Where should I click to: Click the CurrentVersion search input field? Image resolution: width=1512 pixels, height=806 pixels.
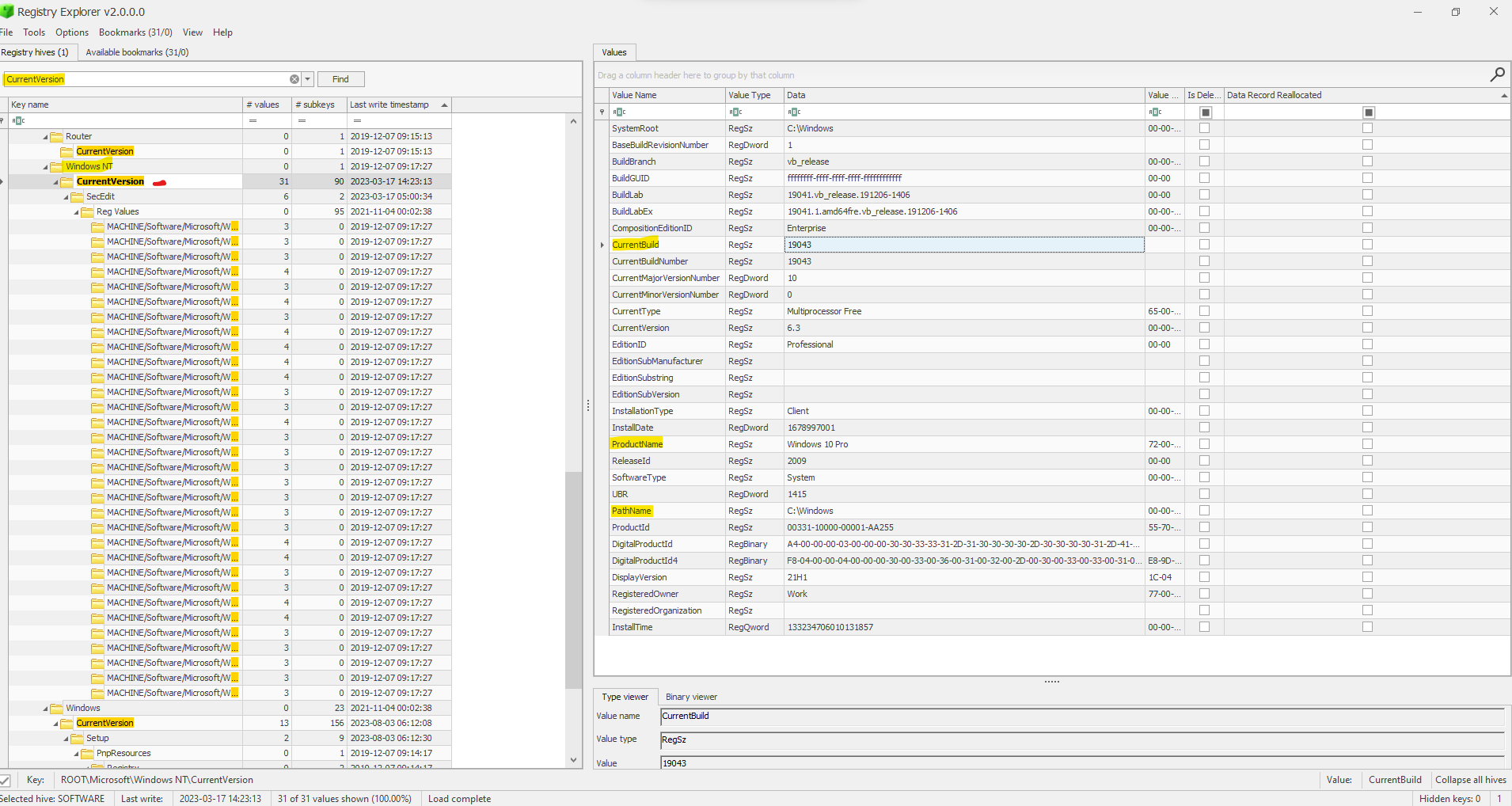(x=146, y=79)
